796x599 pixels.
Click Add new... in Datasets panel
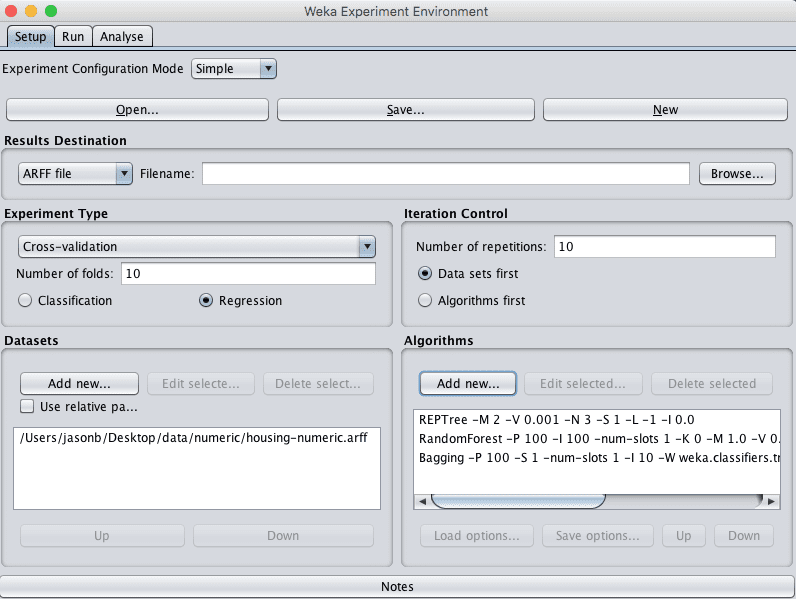79,384
